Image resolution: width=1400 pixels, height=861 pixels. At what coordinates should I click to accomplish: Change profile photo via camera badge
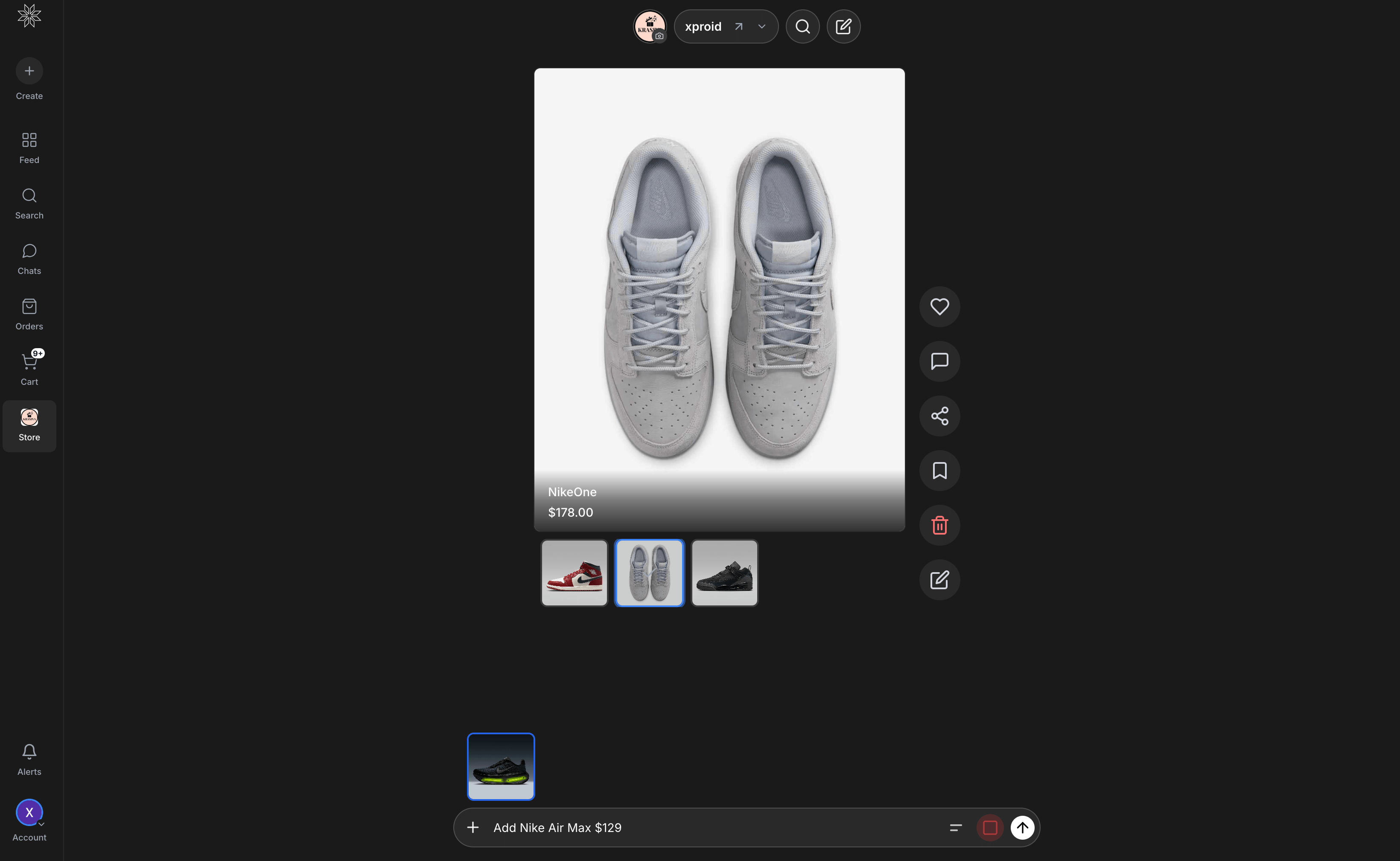pos(659,35)
